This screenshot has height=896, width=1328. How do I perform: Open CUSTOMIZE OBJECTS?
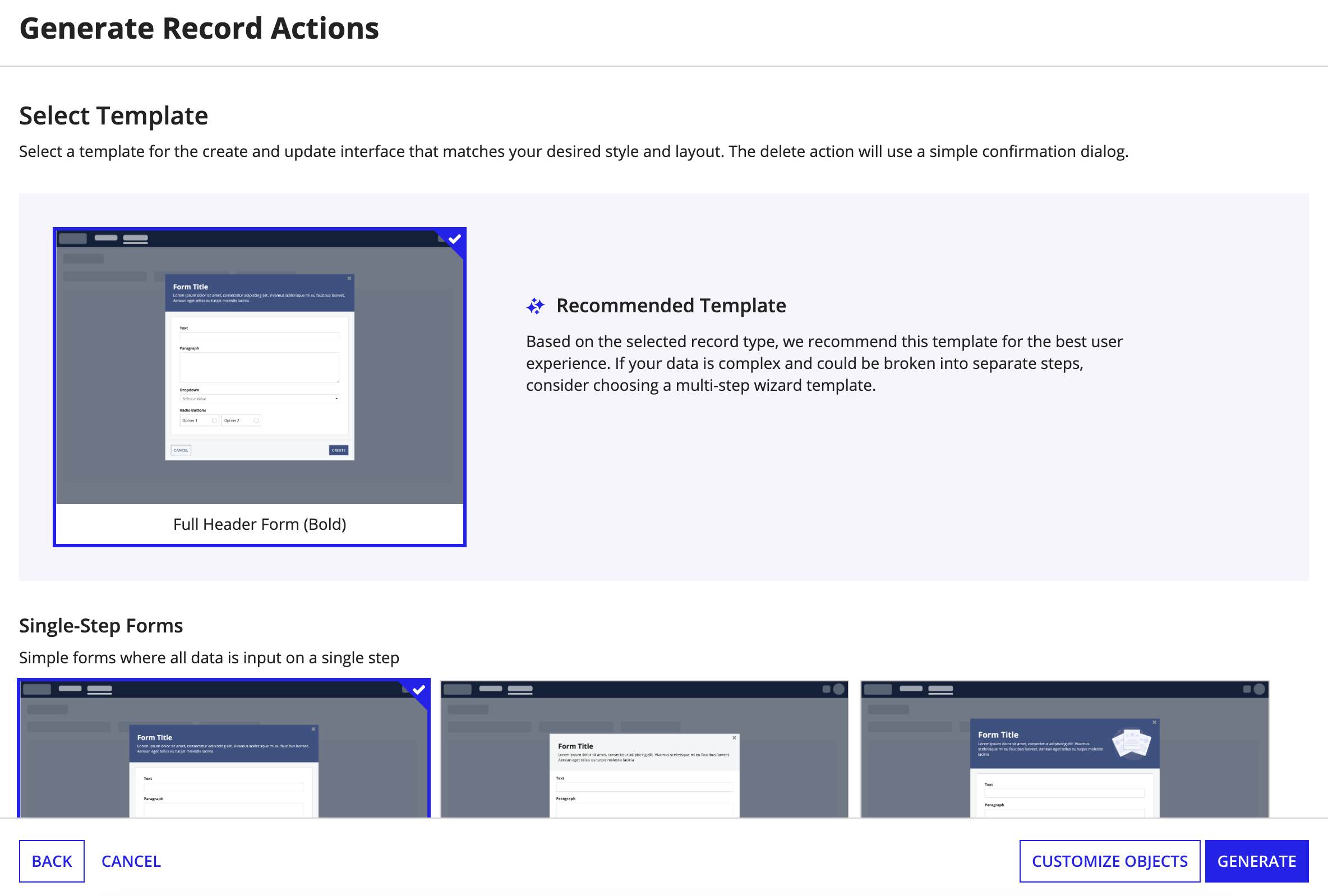pos(1109,861)
